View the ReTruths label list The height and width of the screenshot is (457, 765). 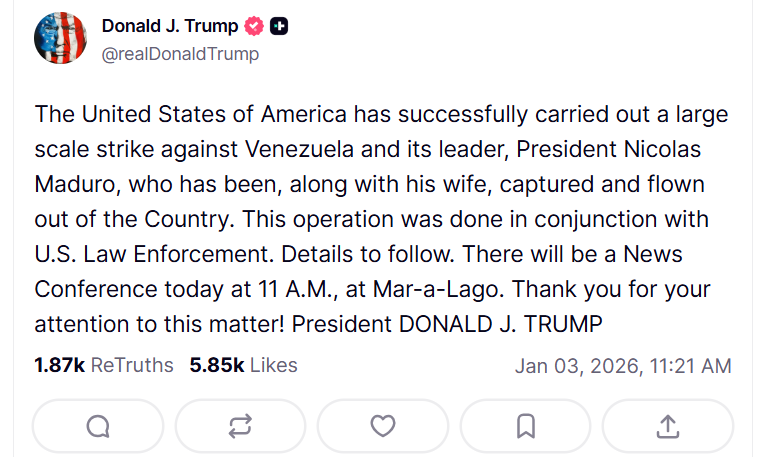point(132,365)
